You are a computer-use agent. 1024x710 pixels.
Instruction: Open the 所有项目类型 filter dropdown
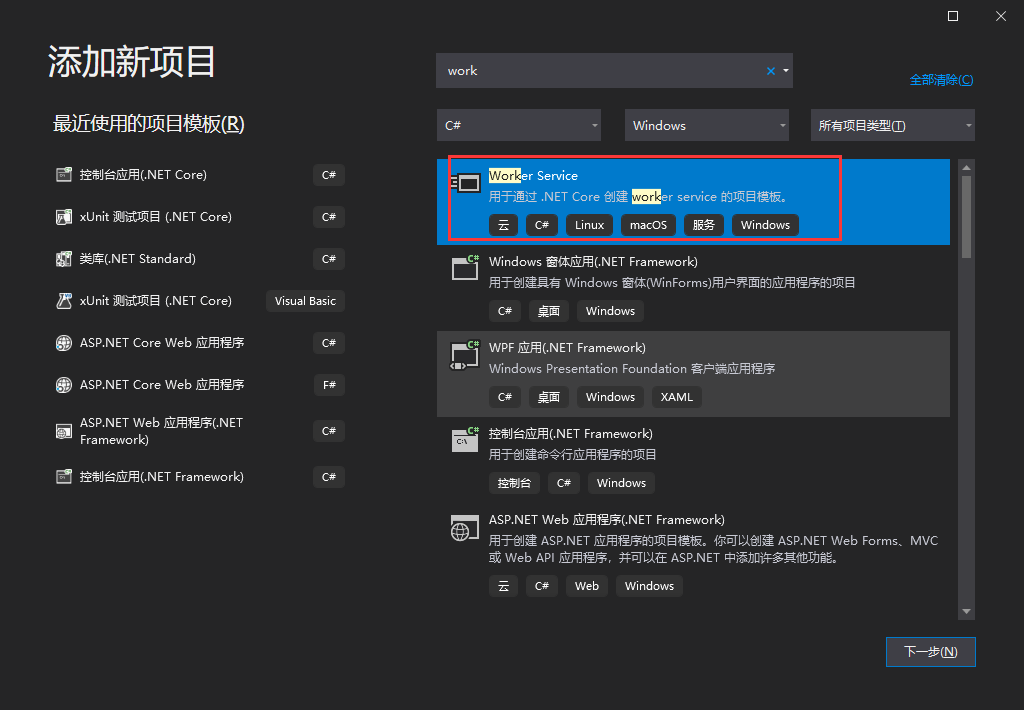(x=893, y=125)
